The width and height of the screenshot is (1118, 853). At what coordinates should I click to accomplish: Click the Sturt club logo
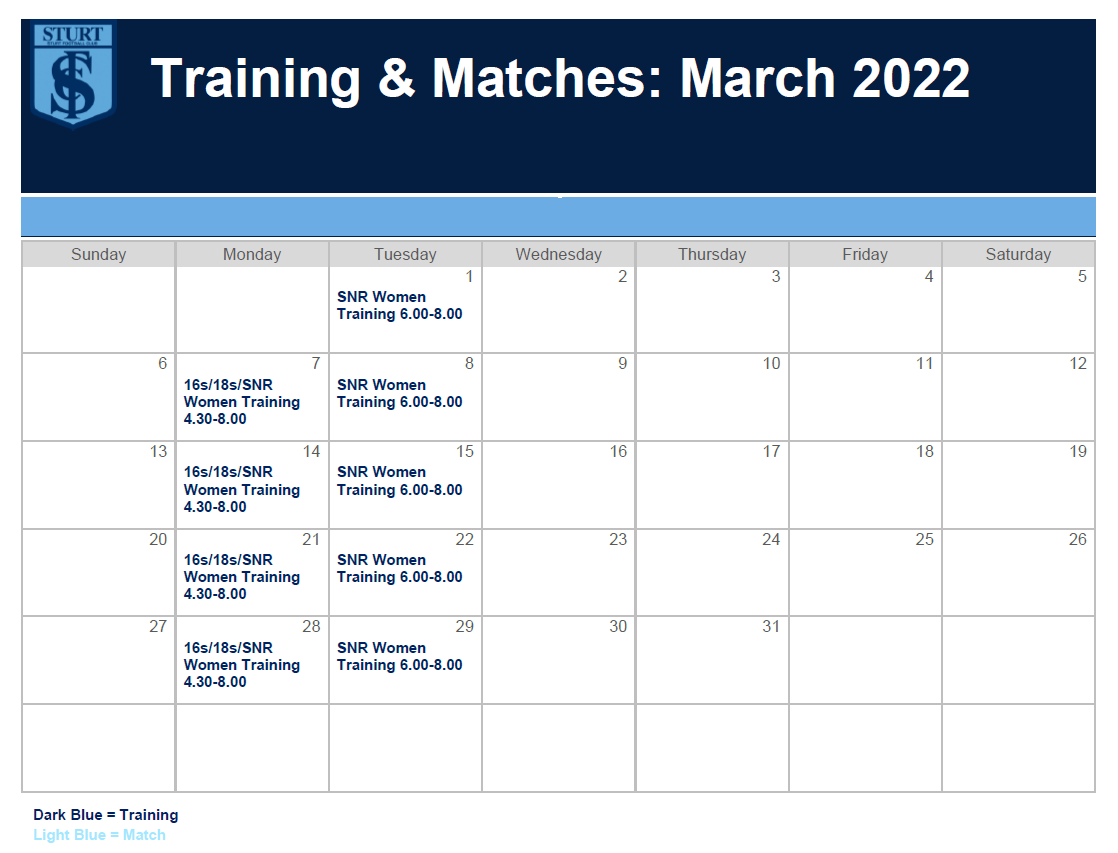click(73, 75)
